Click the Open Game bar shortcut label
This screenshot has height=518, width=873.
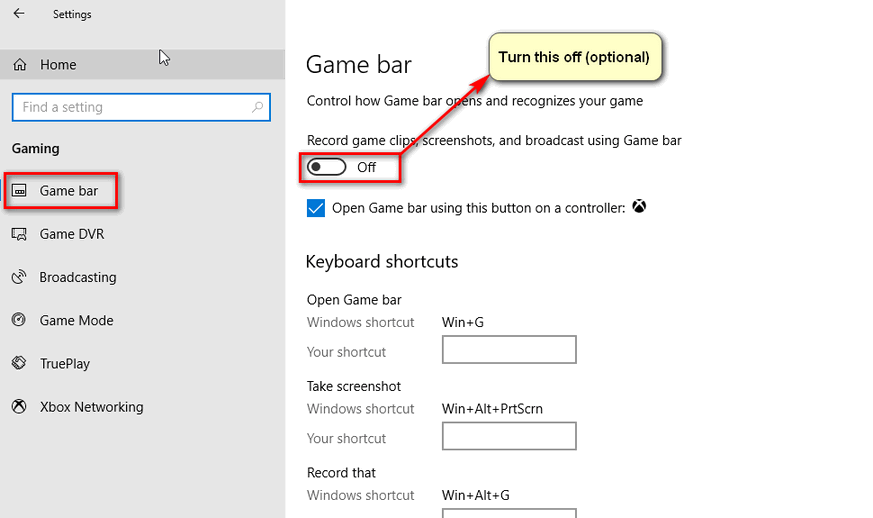354,300
